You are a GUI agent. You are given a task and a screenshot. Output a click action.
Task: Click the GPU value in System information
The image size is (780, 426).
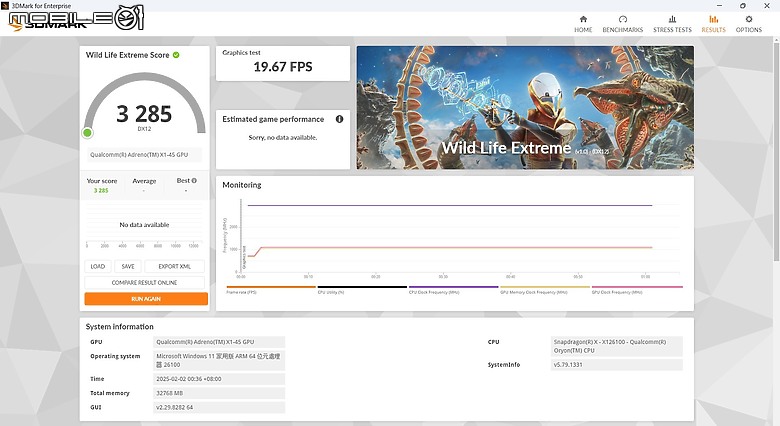point(219,342)
